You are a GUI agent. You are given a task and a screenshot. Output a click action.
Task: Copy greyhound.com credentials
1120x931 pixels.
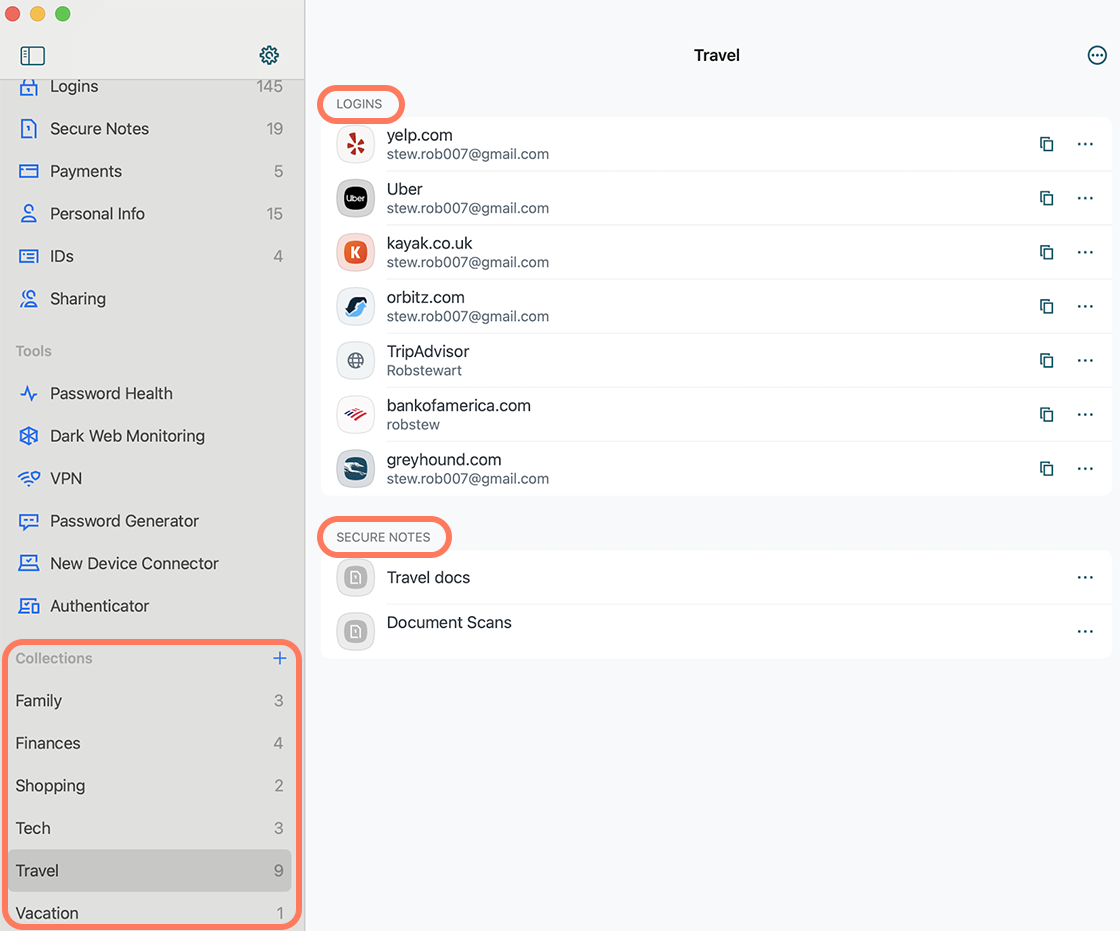tap(1046, 469)
